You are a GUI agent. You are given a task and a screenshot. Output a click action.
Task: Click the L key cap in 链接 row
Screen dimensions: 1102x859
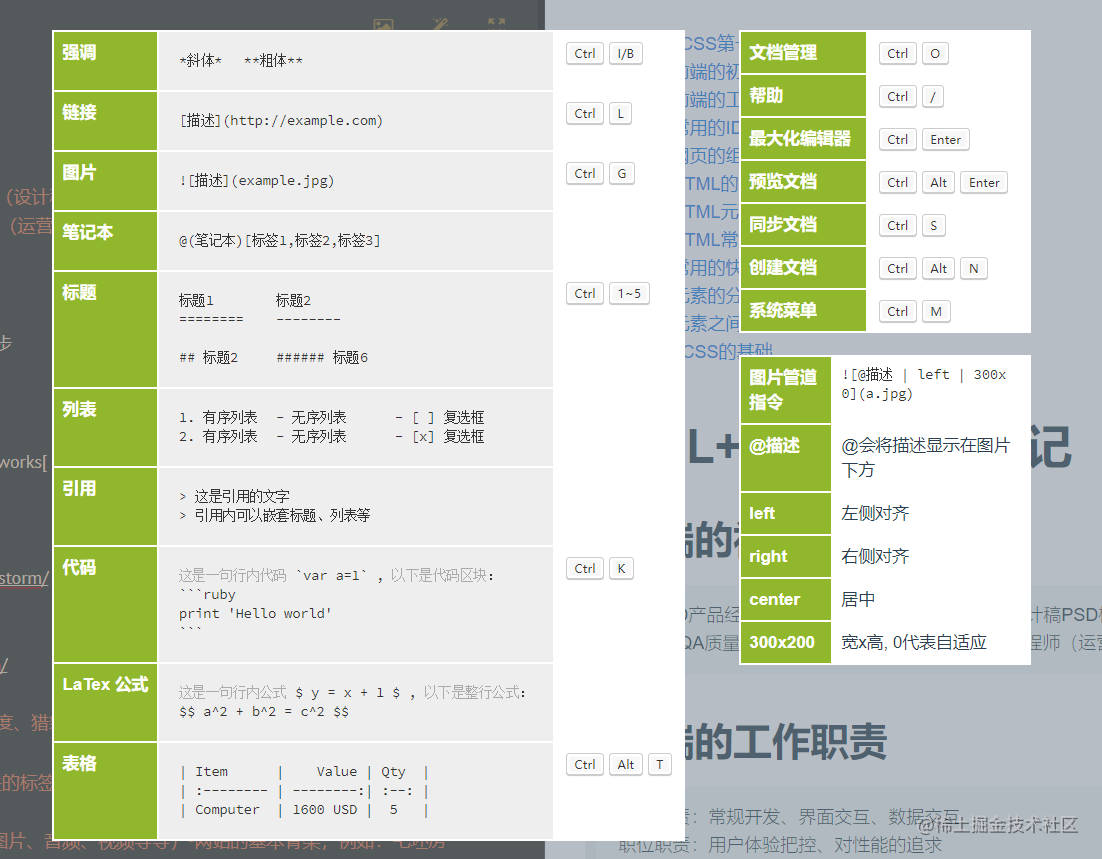620,113
